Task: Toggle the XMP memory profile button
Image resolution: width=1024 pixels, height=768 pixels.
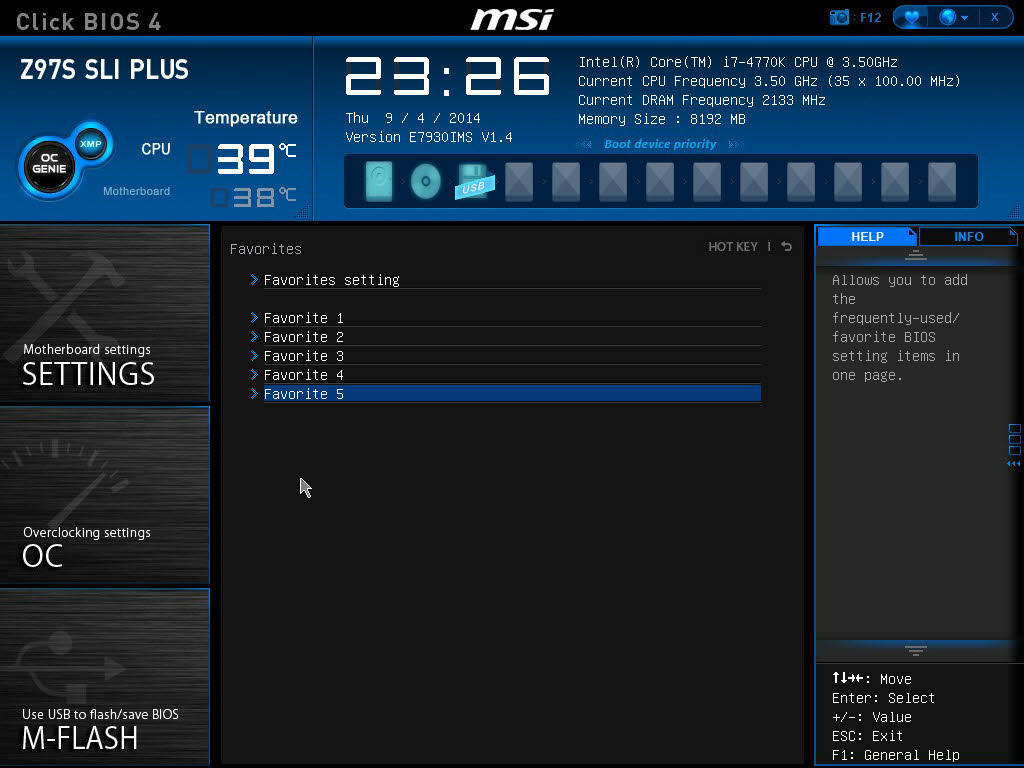Action: pos(91,144)
